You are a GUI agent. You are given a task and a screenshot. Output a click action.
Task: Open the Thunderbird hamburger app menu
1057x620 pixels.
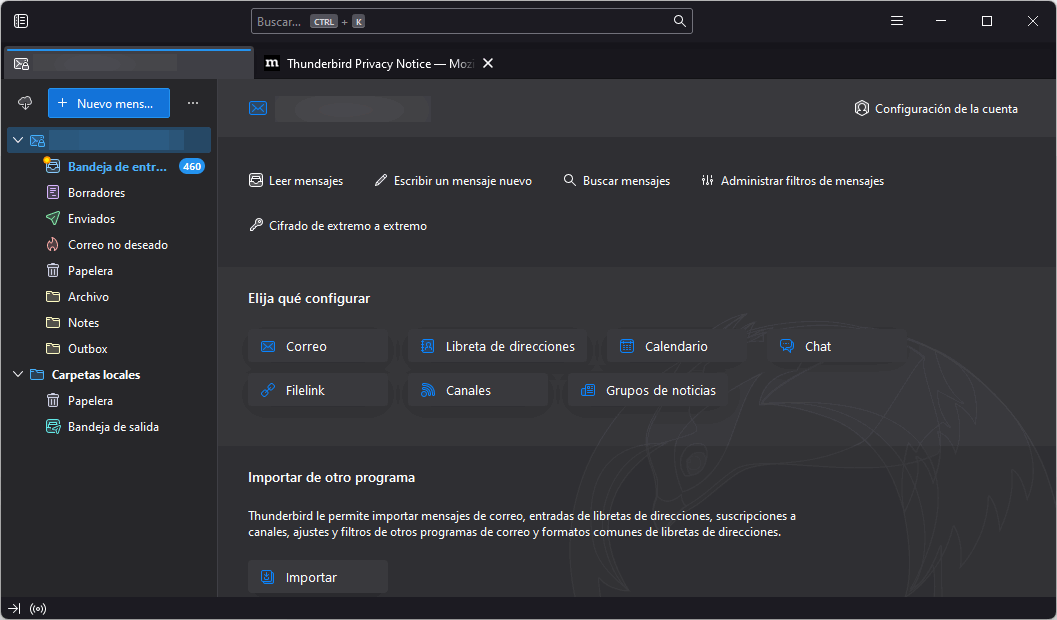[897, 21]
